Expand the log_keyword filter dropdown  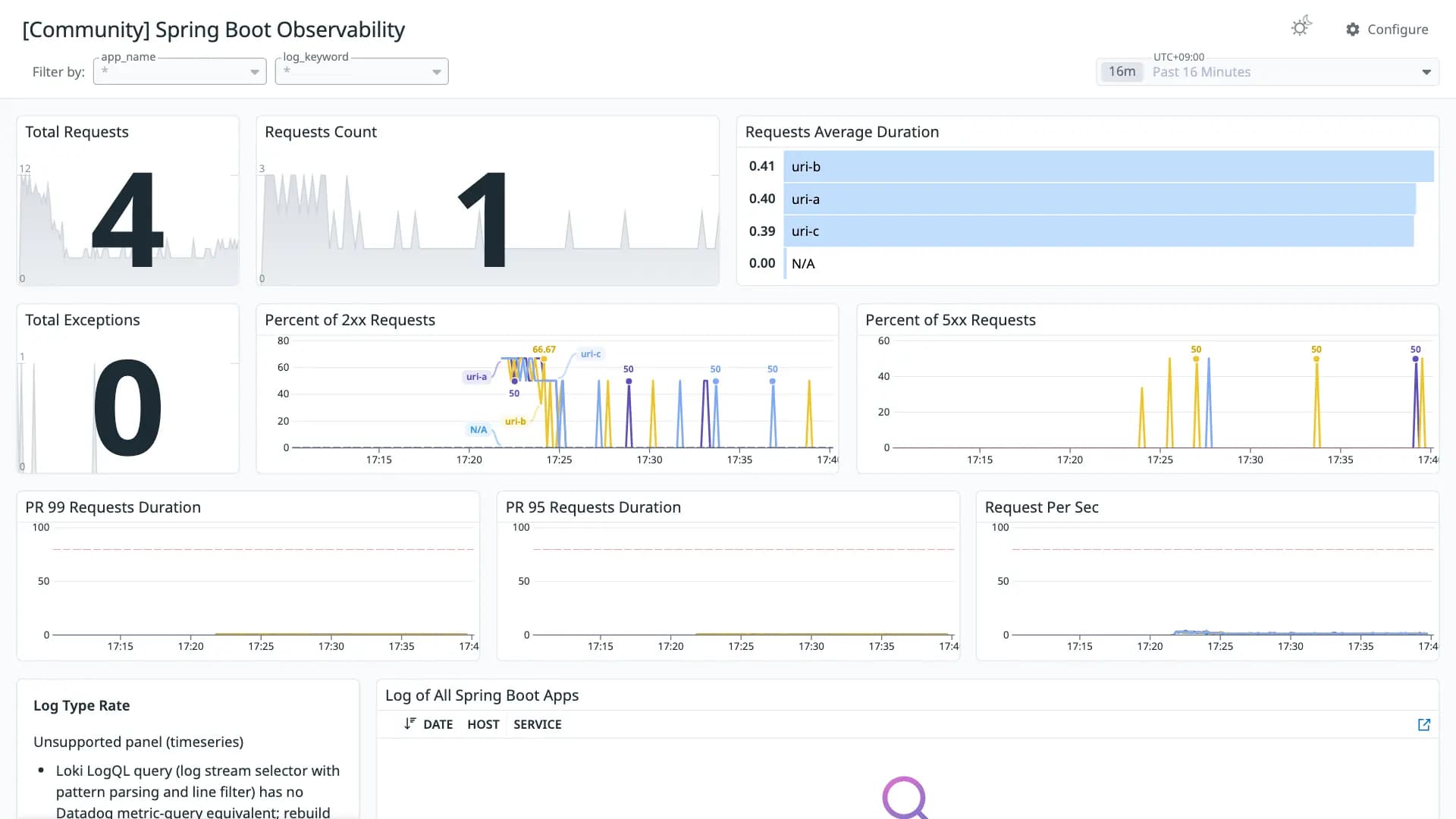point(362,71)
